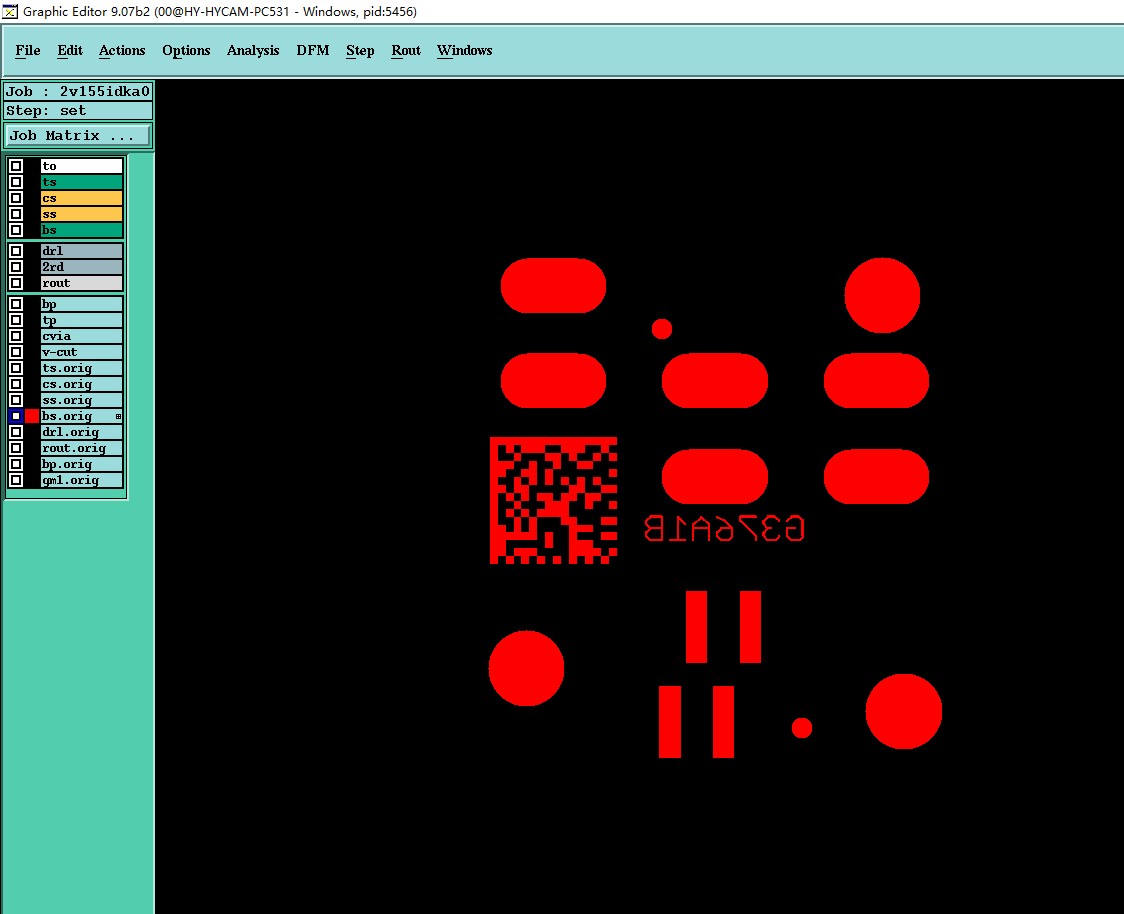
Task: Open the Rout menu
Action: 406,50
